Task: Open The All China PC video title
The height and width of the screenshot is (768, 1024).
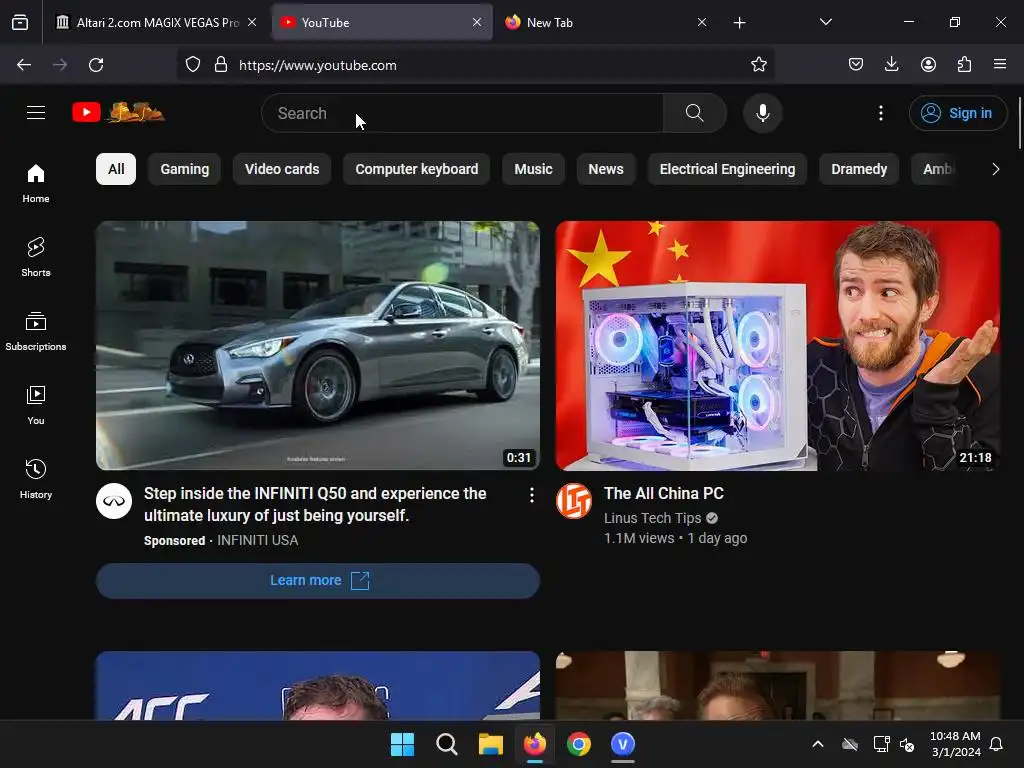Action: 664,494
